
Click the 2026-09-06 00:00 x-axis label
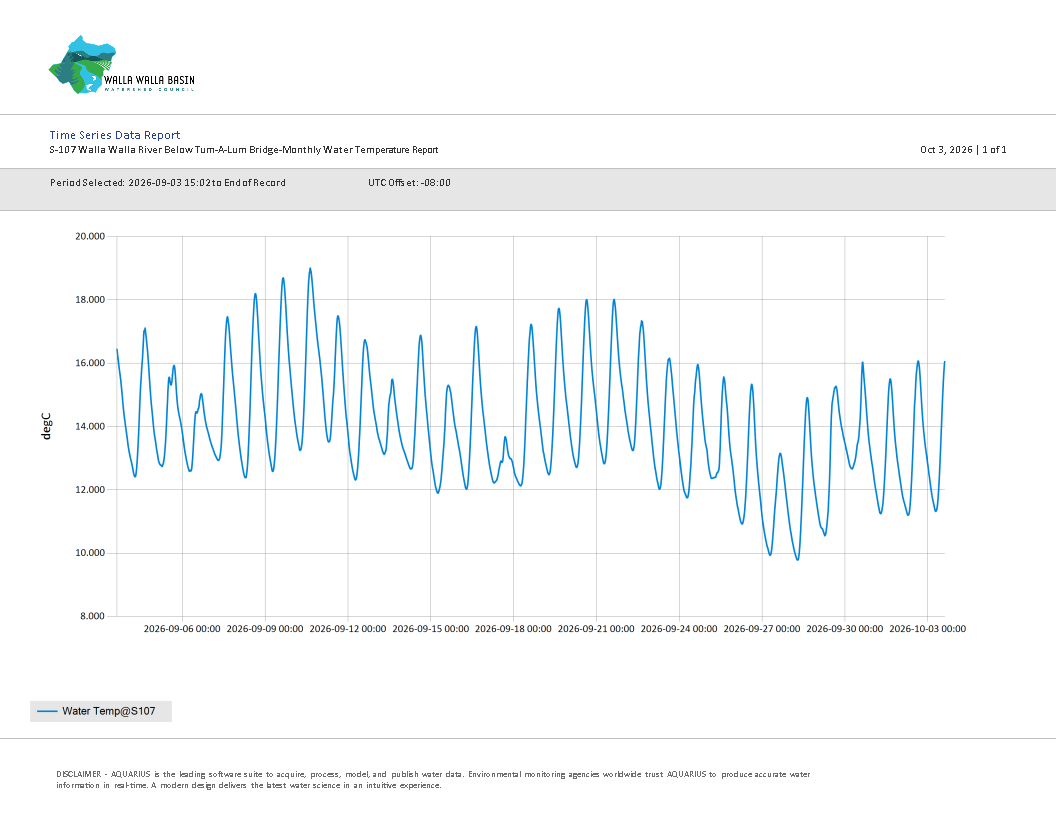click(x=182, y=629)
